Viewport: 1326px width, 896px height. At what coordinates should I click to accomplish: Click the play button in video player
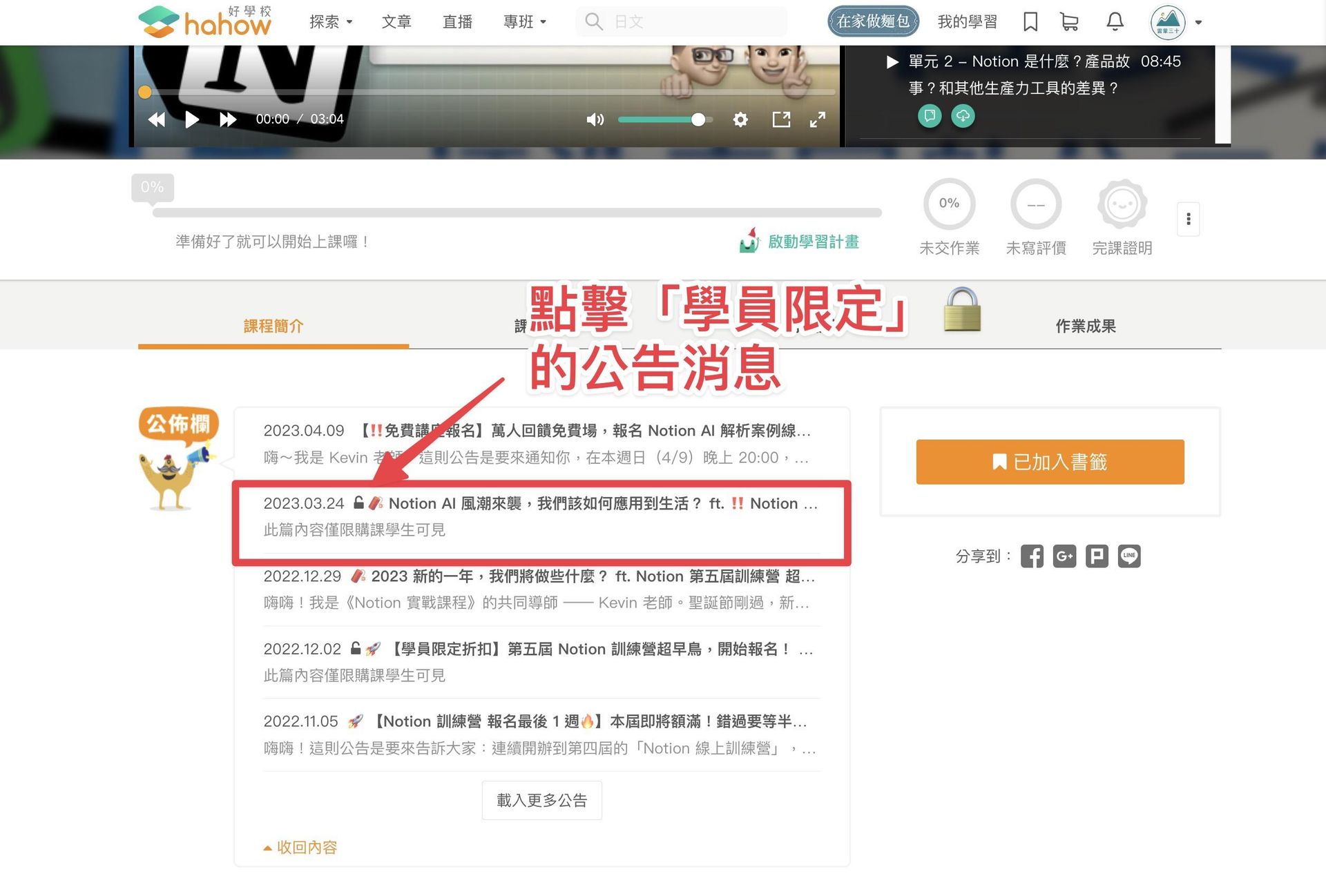tap(192, 119)
